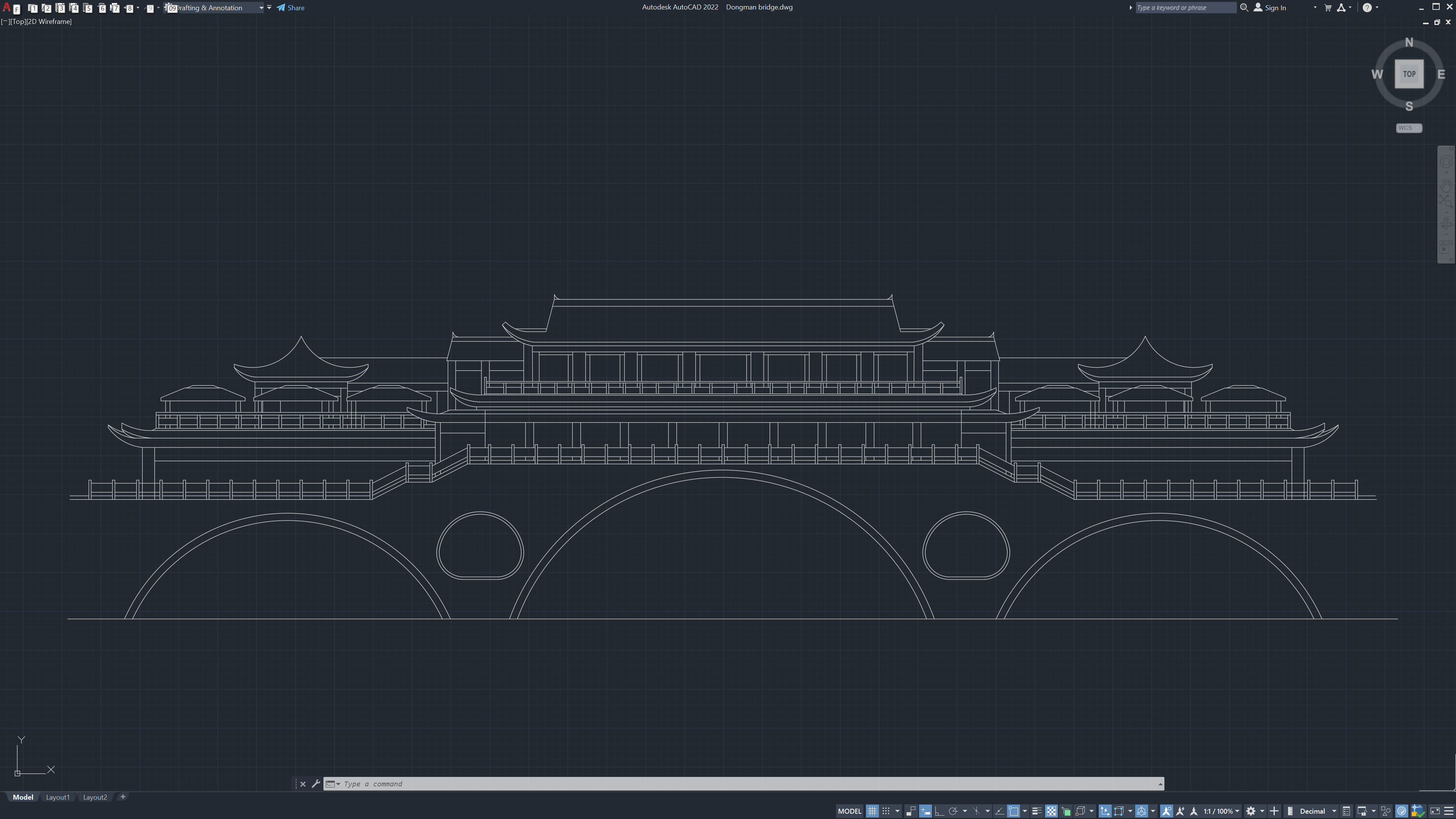Open the Workspace Switching gear icon
This screenshot has height=819, width=1456.
[1251, 811]
